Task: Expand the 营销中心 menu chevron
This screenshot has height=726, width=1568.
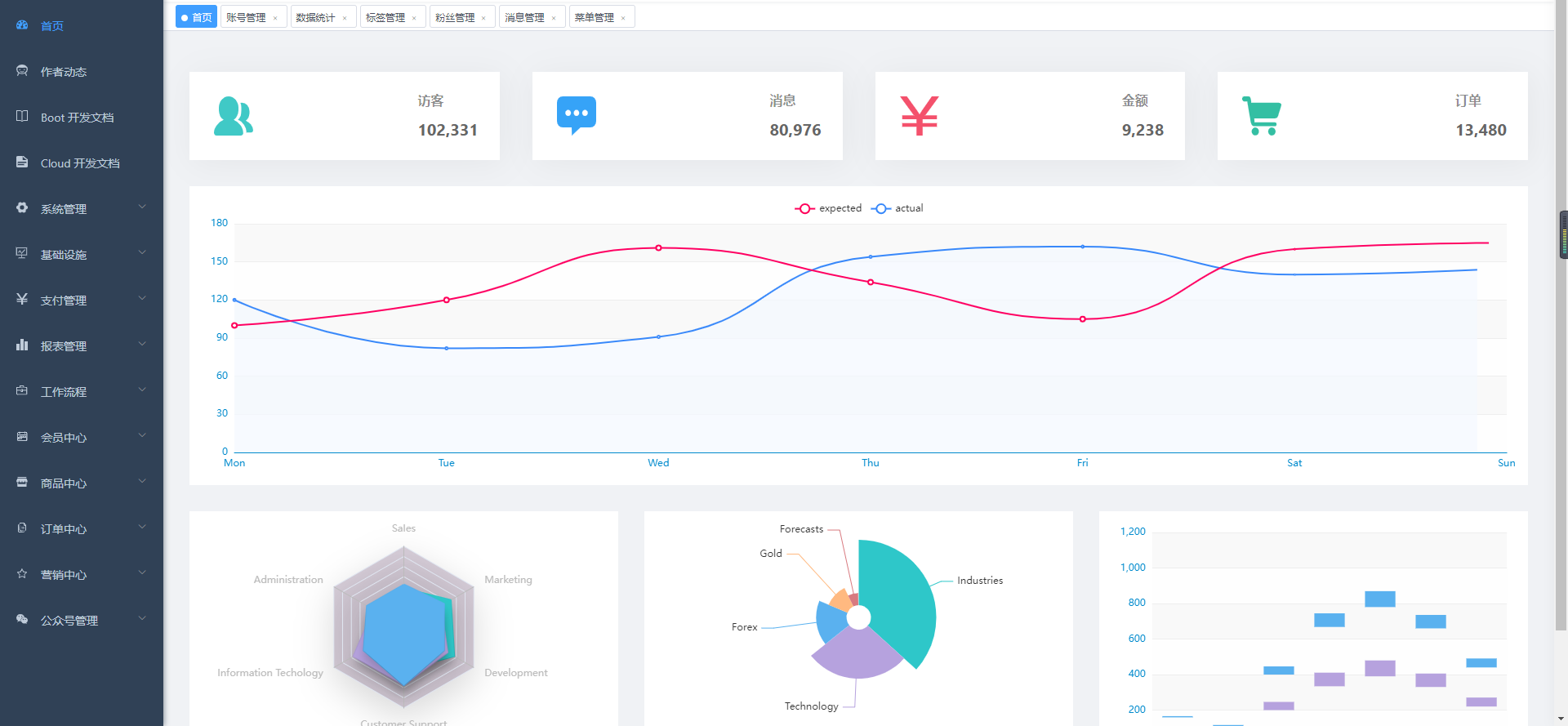Action: pos(142,572)
